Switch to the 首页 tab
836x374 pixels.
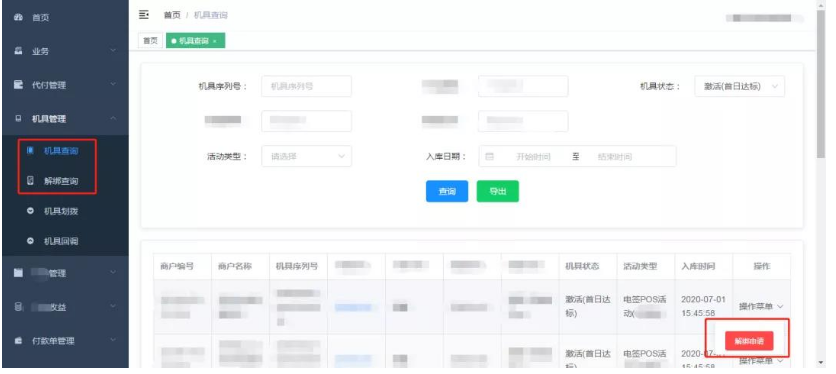coord(150,41)
